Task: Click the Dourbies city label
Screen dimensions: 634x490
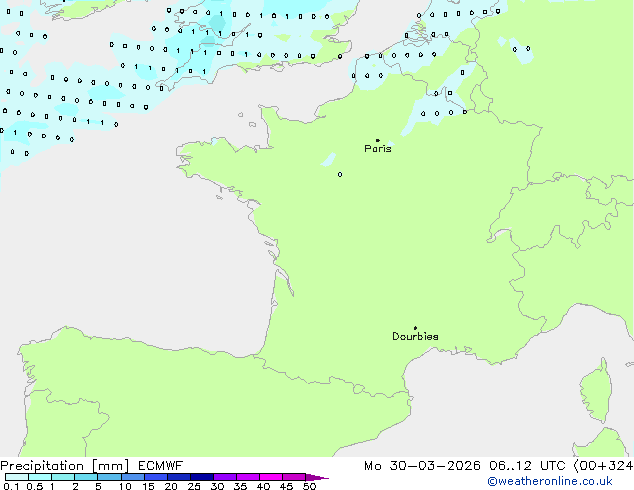Action: pos(415,336)
